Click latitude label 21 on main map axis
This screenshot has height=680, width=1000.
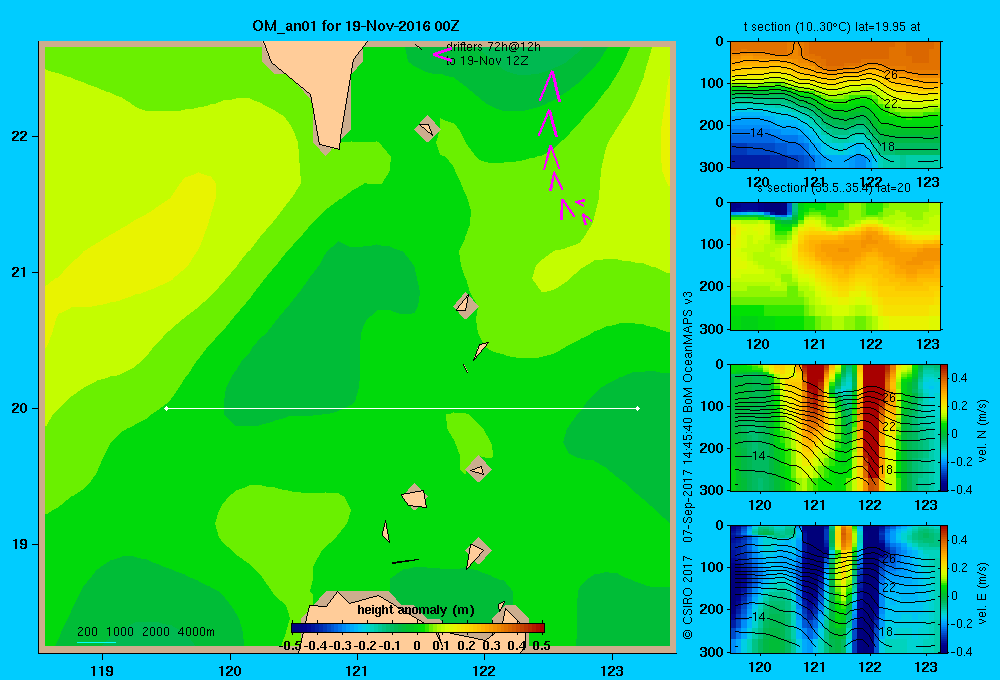[20, 272]
